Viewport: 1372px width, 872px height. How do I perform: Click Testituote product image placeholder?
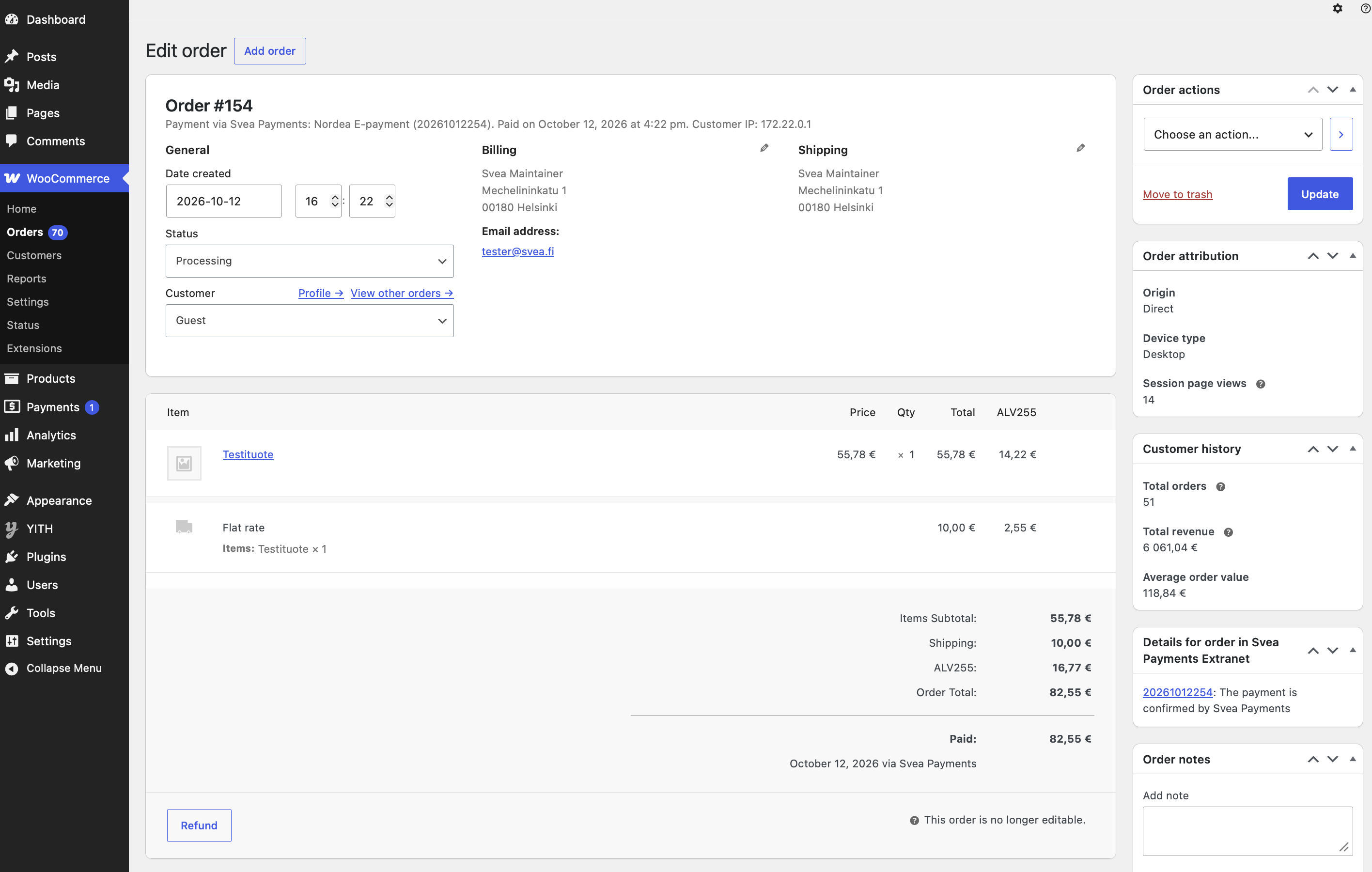click(x=184, y=463)
